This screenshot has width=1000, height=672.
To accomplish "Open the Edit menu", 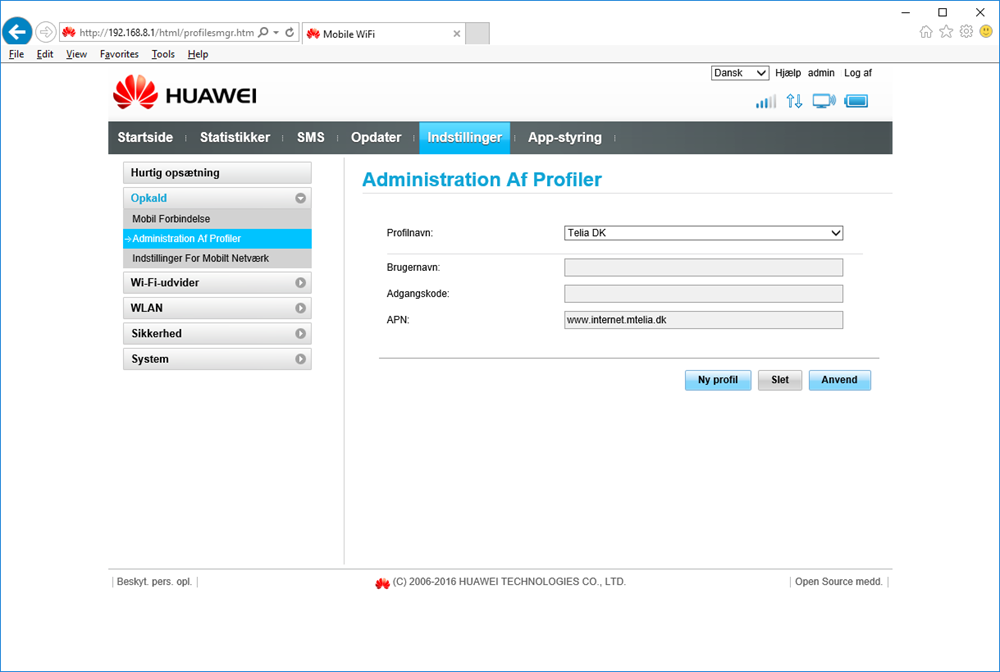I will coord(45,54).
